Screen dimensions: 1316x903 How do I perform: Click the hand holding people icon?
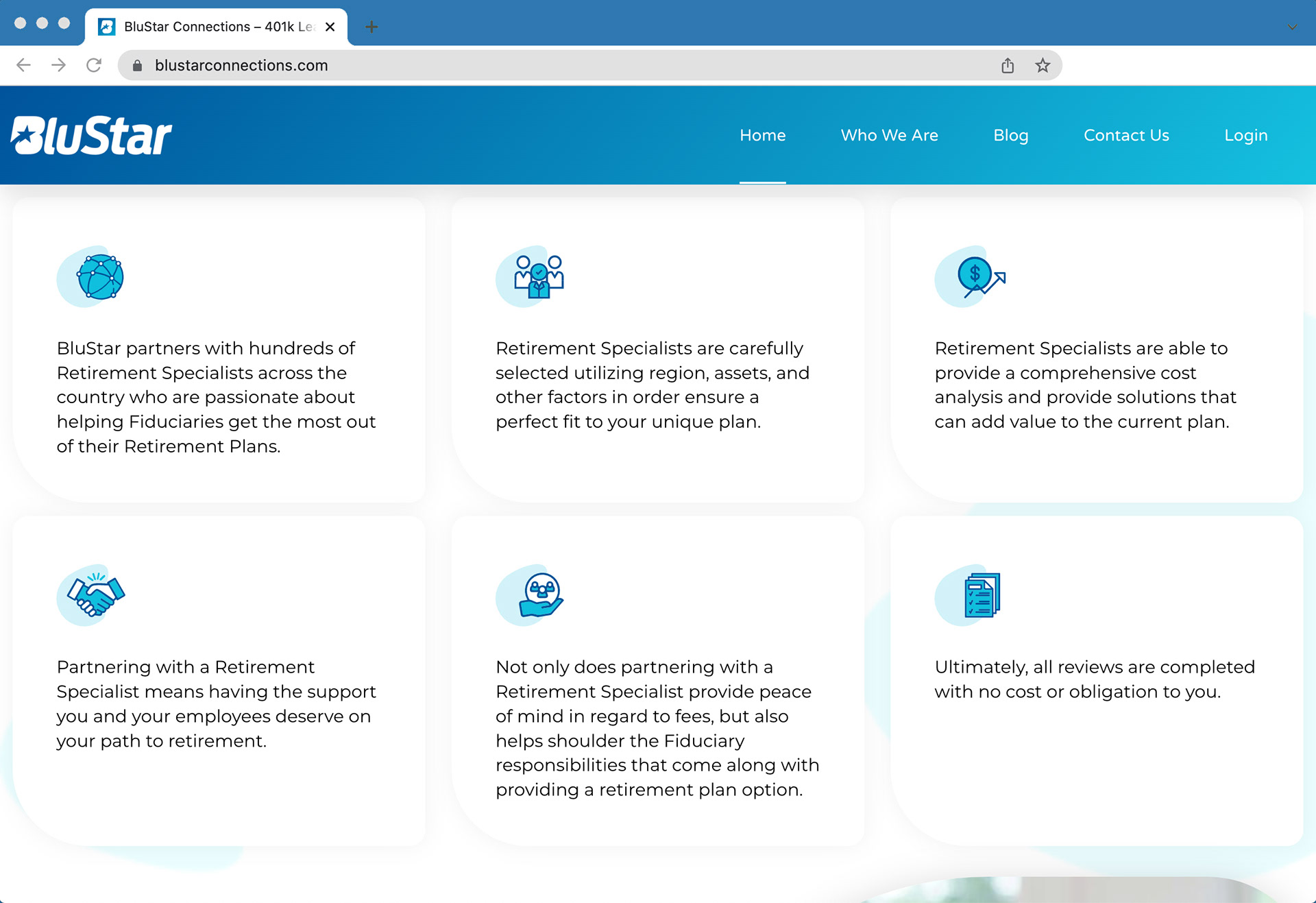tap(541, 595)
